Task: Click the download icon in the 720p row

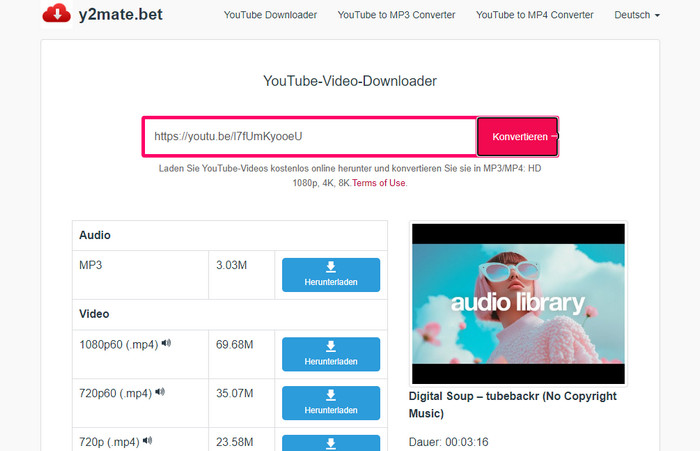Action: pos(331,441)
